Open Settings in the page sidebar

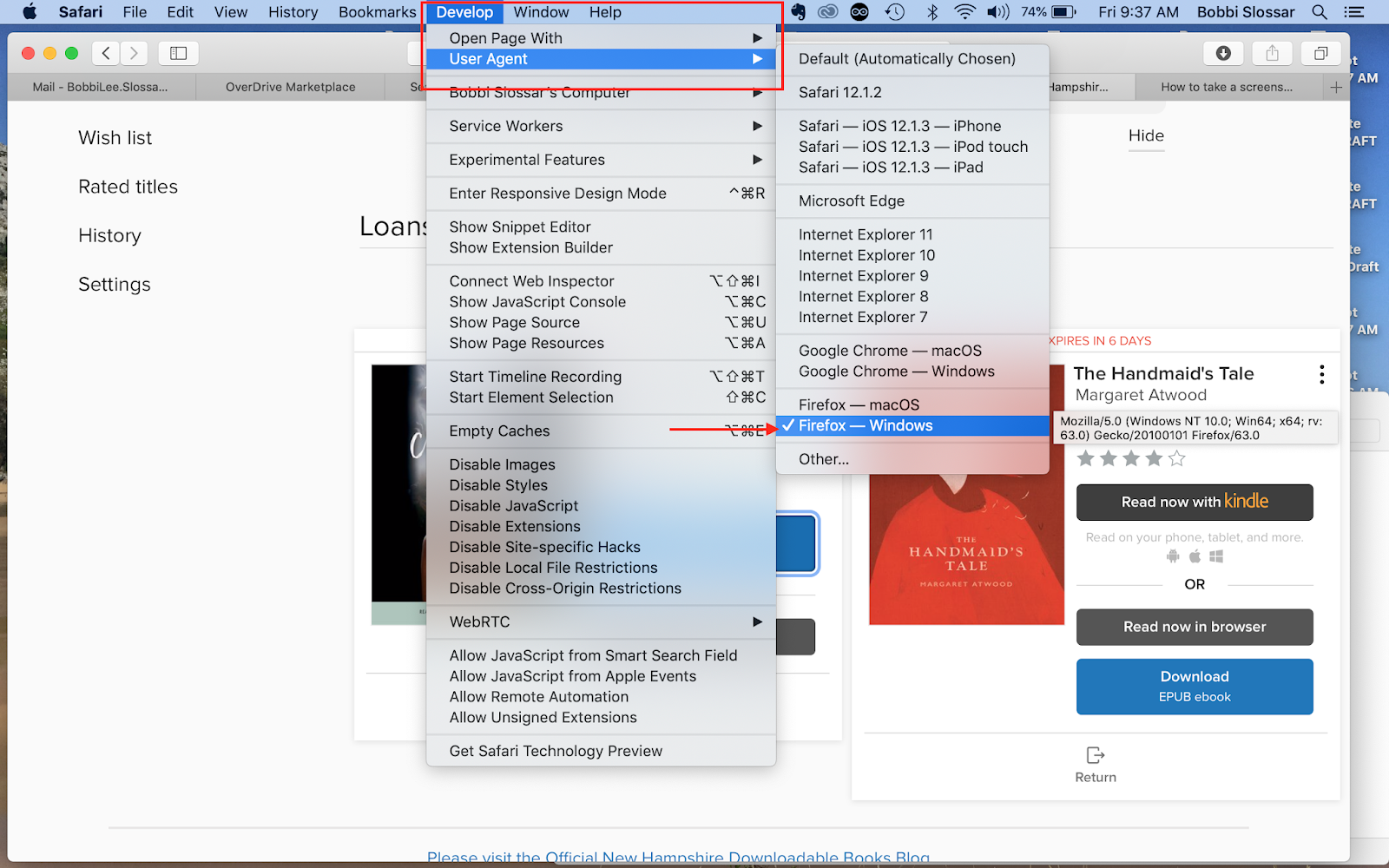[x=115, y=285]
